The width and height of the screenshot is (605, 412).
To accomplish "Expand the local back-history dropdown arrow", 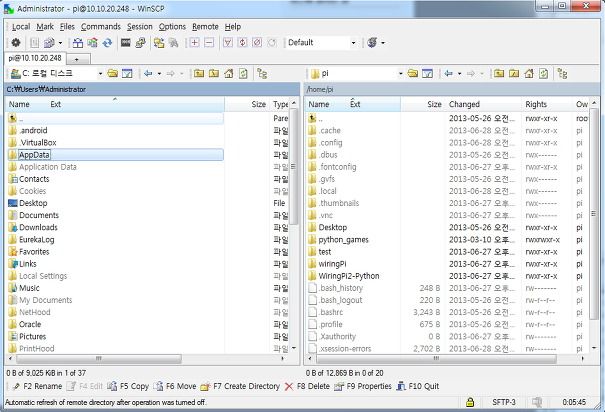I will tap(159, 73).
